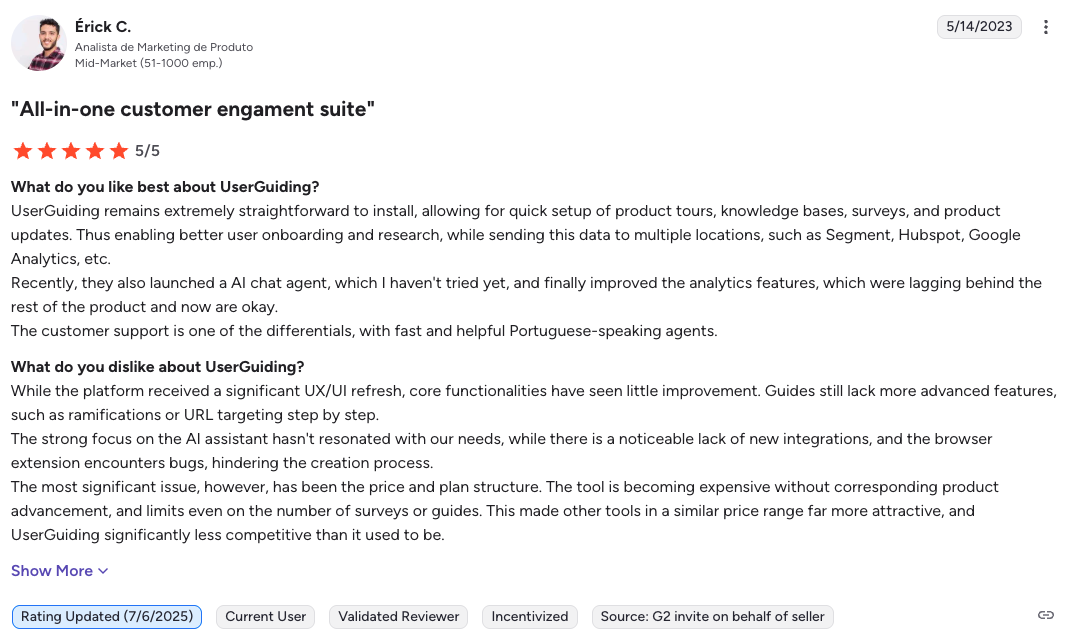Select the Current User tag
This screenshot has height=639, width=1077.
[266, 617]
